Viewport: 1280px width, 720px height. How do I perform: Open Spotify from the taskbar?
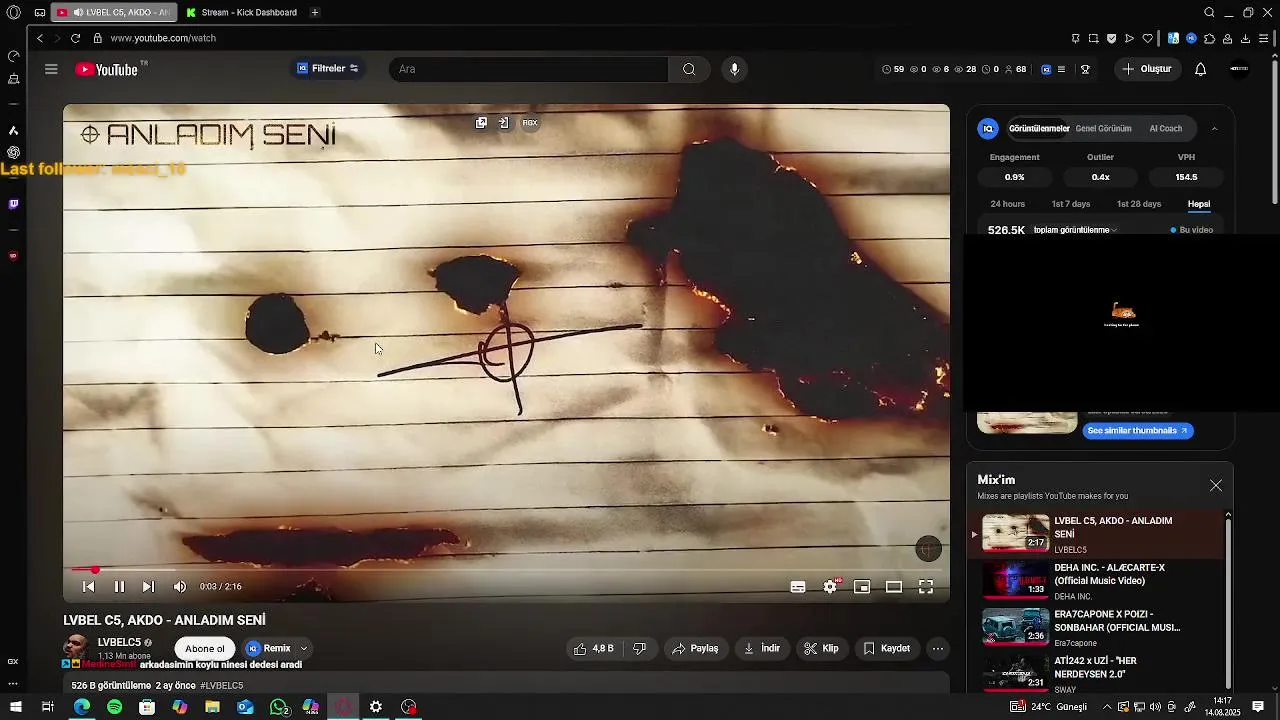coord(114,707)
